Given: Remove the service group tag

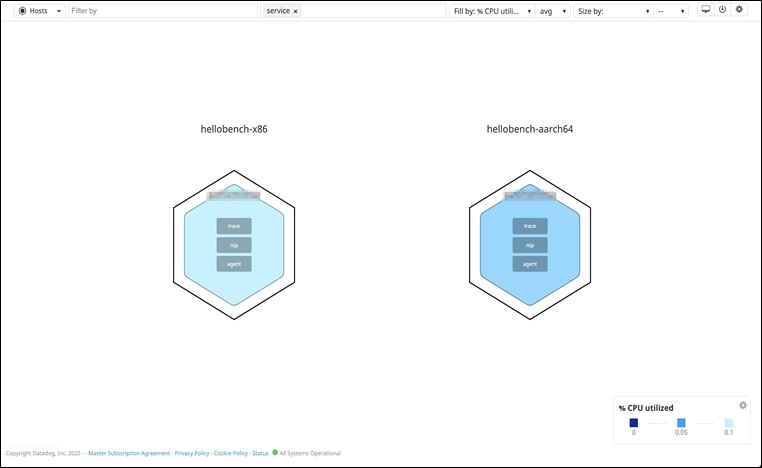Looking at the screenshot, I should [x=295, y=11].
